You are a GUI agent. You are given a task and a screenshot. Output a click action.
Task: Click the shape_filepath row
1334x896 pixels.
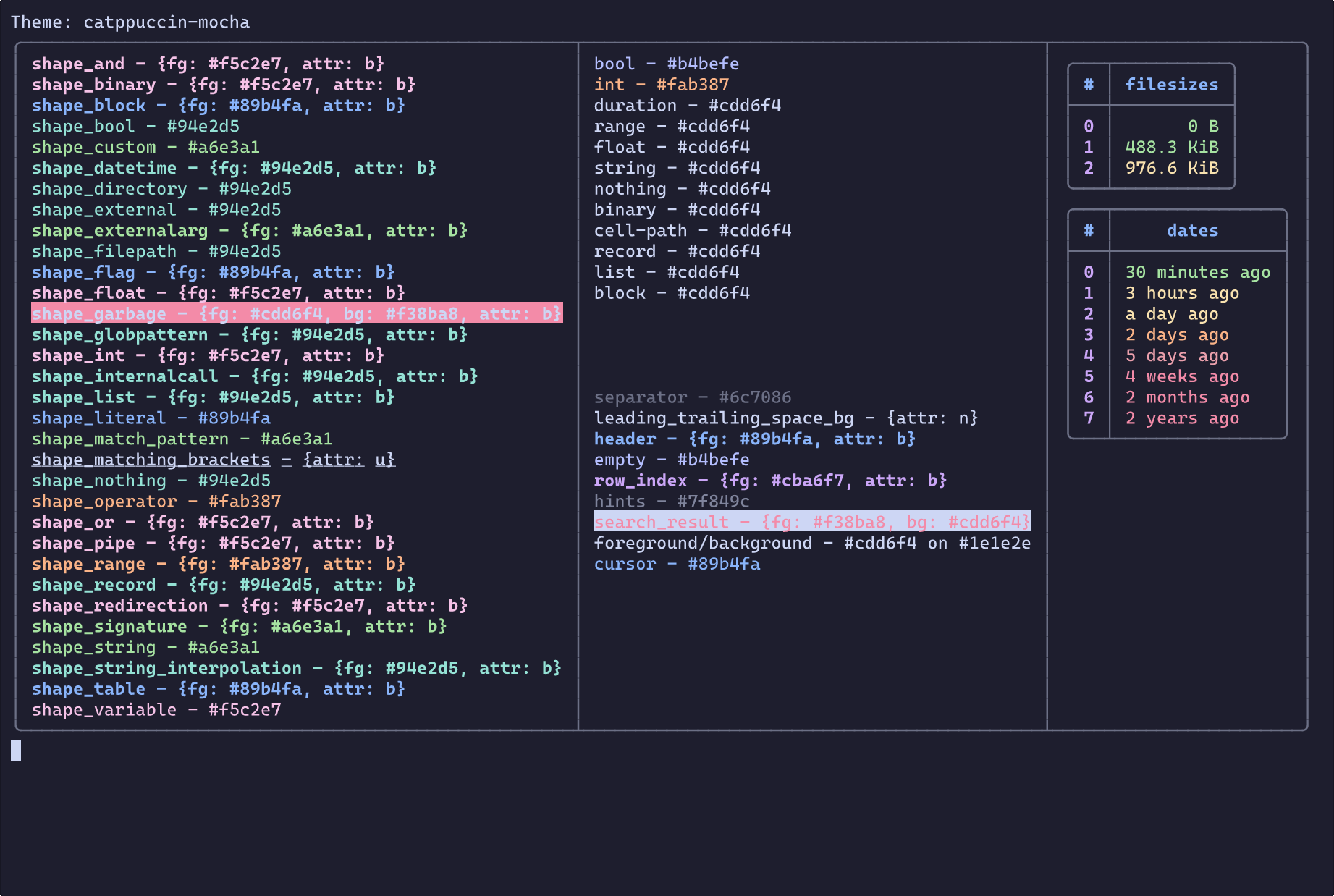tap(156, 252)
